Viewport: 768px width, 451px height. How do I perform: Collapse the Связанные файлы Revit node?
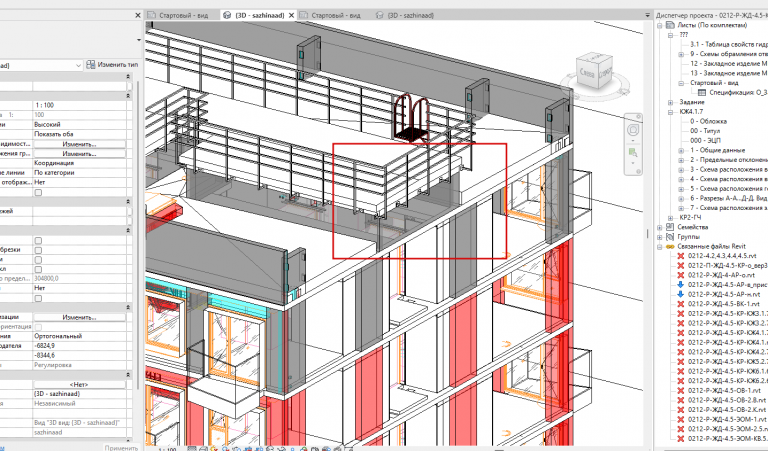[660, 247]
